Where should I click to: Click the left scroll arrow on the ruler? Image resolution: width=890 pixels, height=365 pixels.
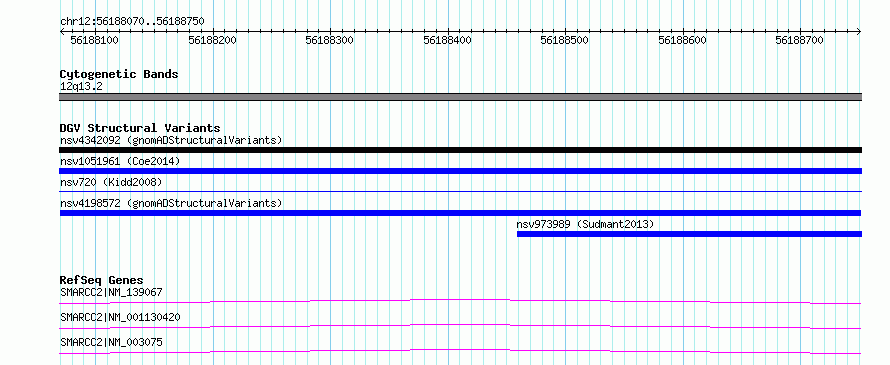62,32
